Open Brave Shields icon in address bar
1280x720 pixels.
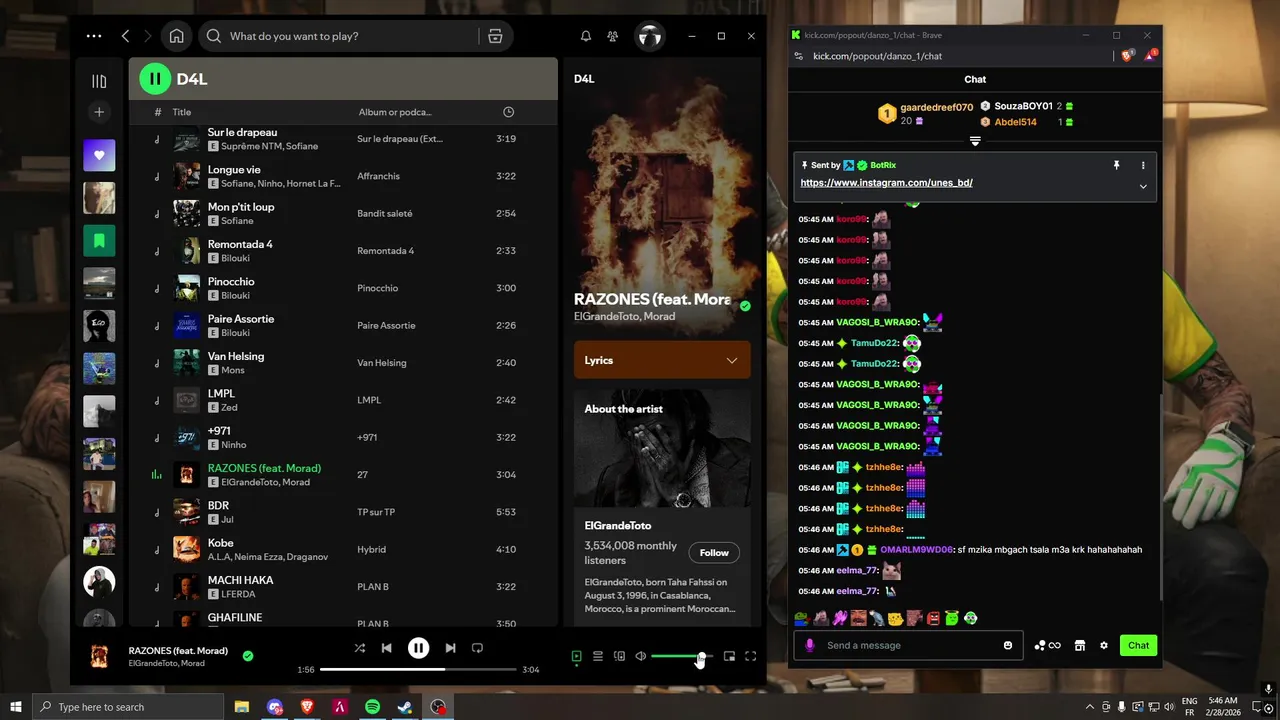pyautogui.click(x=1127, y=56)
